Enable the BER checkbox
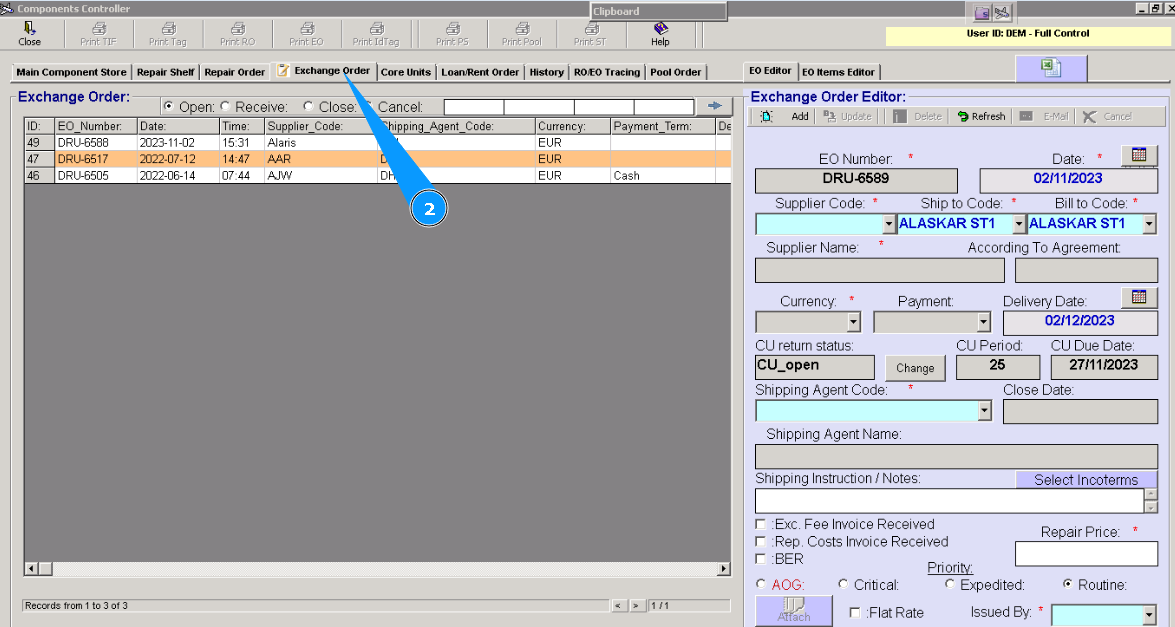 pyautogui.click(x=761, y=559)
